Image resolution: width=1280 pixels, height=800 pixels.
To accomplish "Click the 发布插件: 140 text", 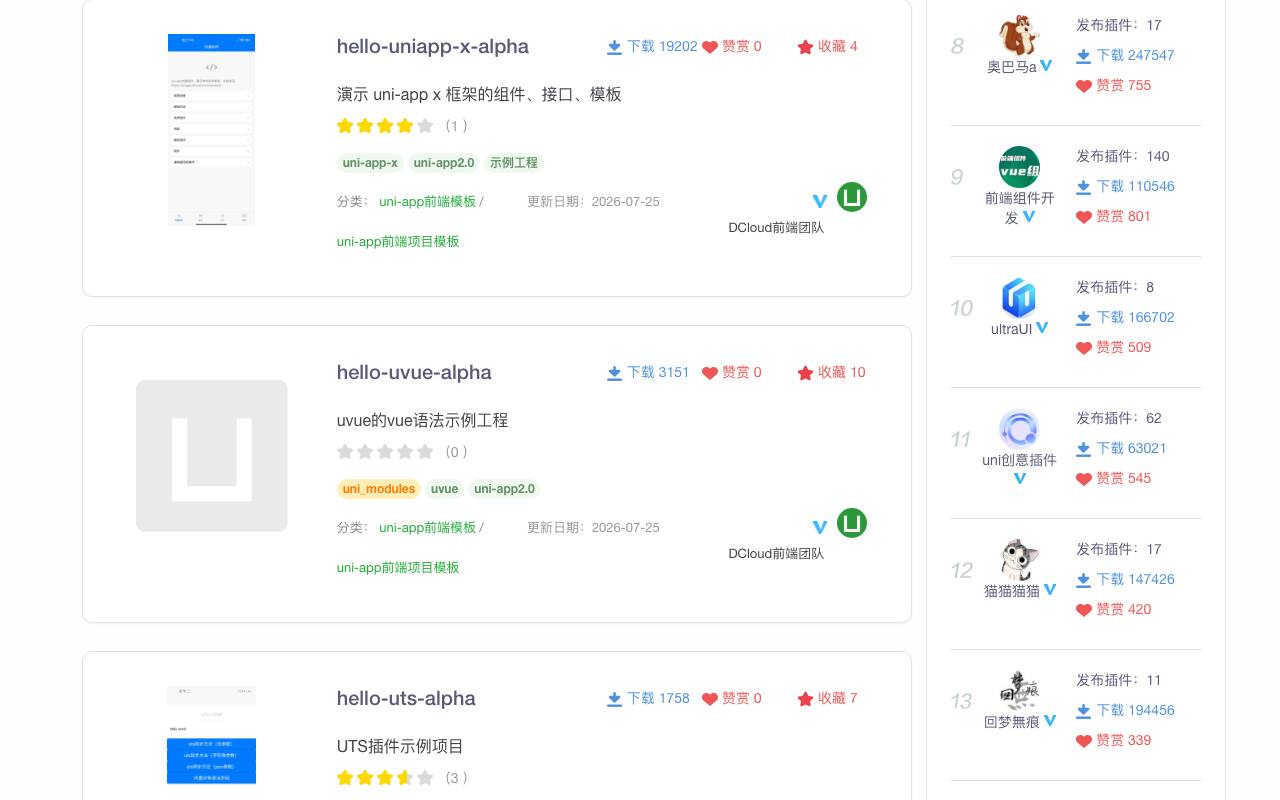I will 1123,156.
